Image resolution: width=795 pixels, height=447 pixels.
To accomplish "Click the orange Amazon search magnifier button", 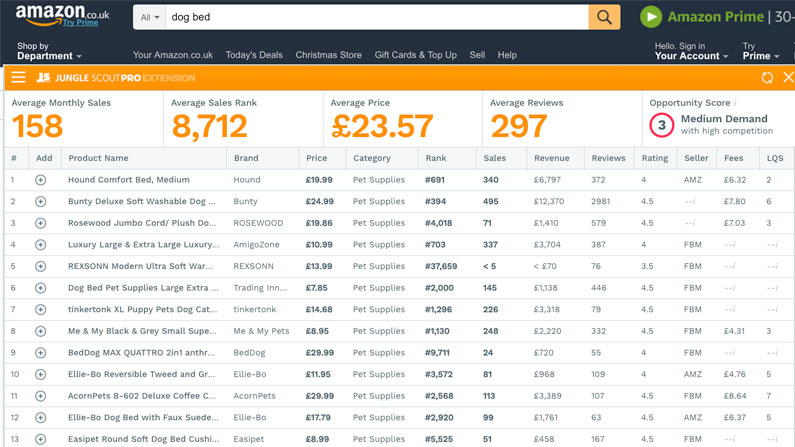I will 604,17.
